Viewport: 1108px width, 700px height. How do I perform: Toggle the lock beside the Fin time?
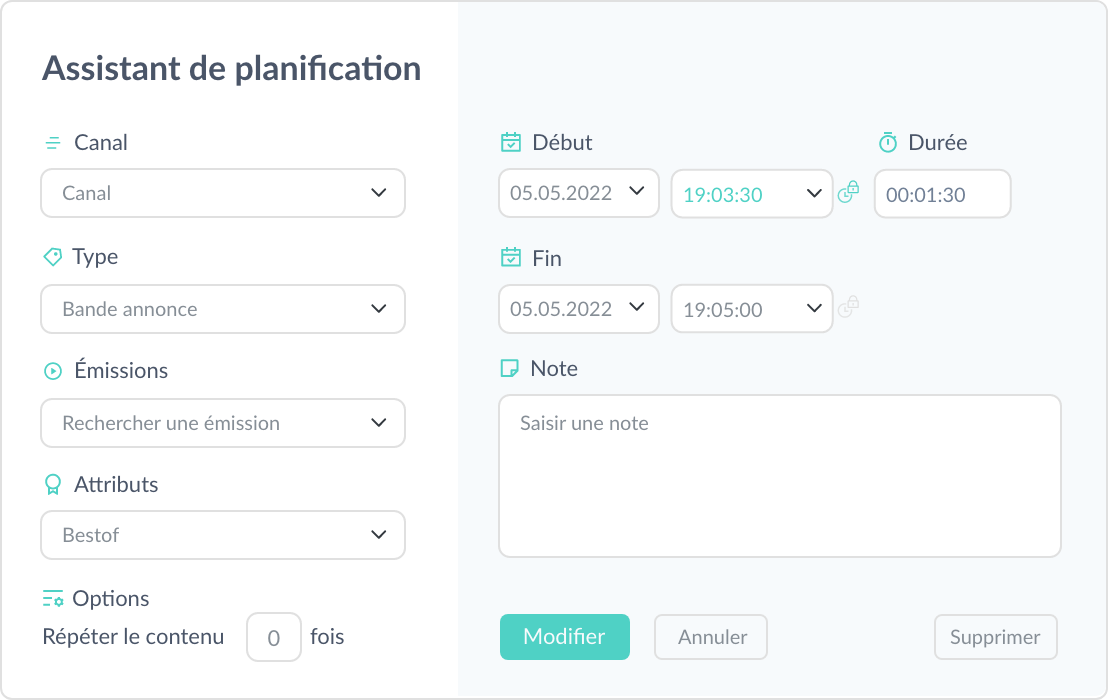pos(848,307)
